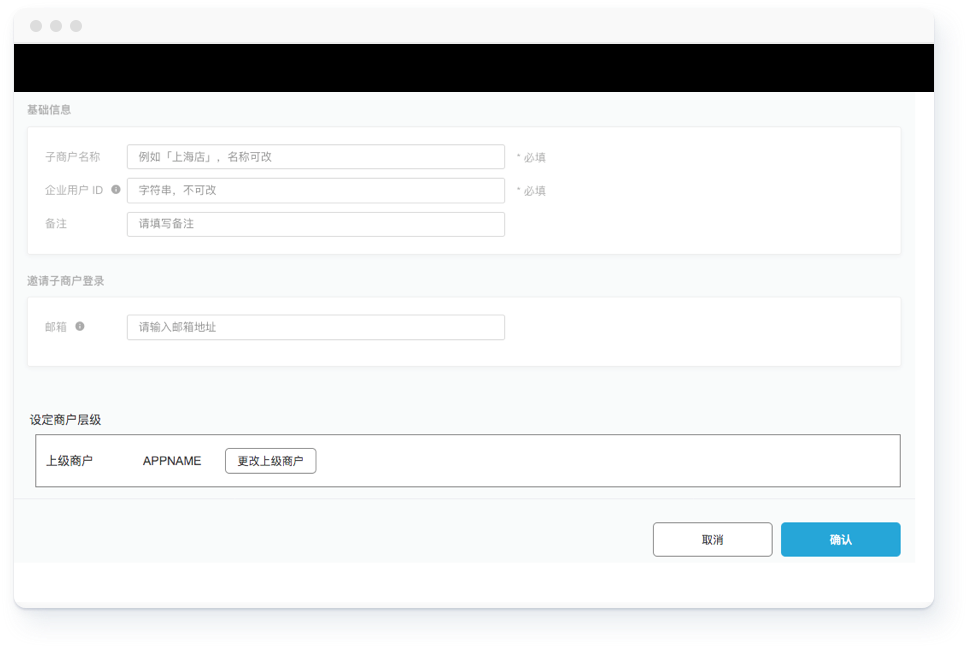Click the info icon next to 邮箱

click(x=80, y=326)
